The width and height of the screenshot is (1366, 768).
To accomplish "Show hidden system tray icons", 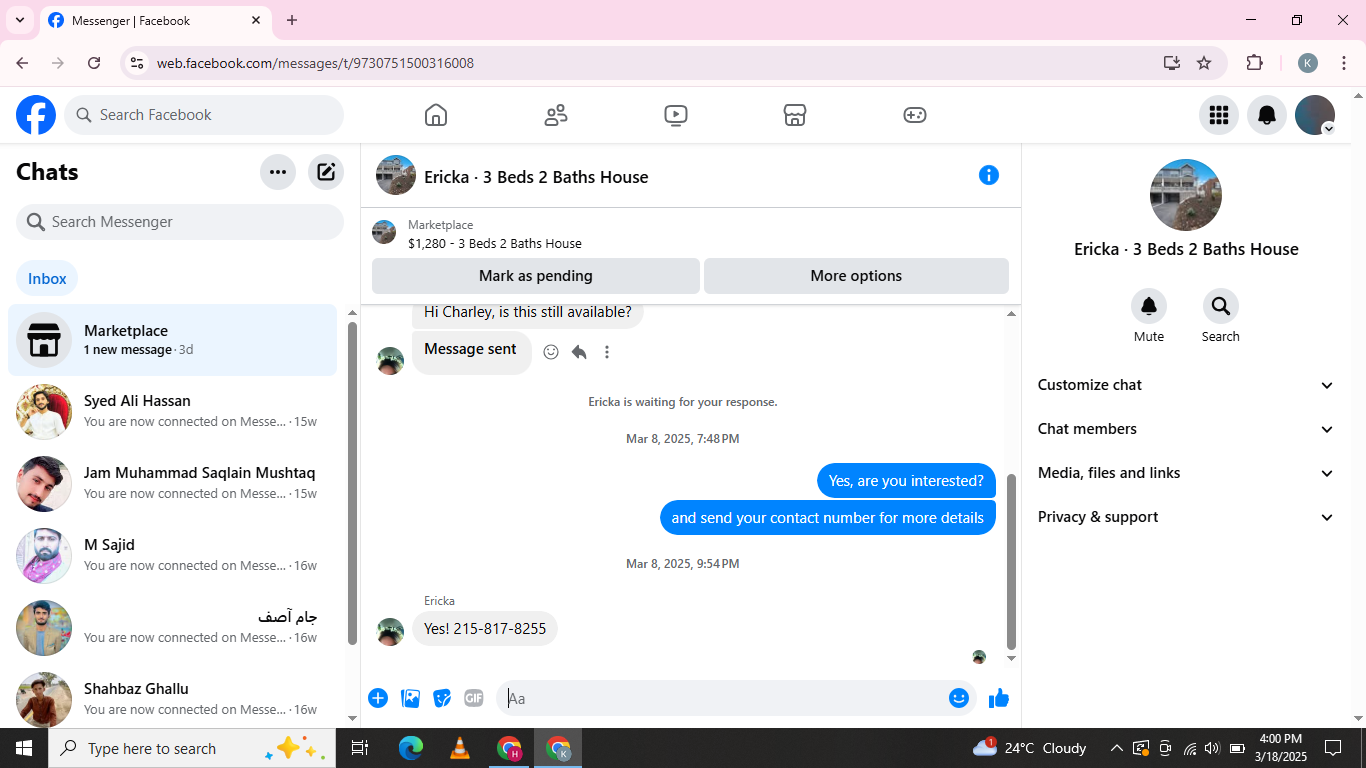I will (x=1116, y=748).
